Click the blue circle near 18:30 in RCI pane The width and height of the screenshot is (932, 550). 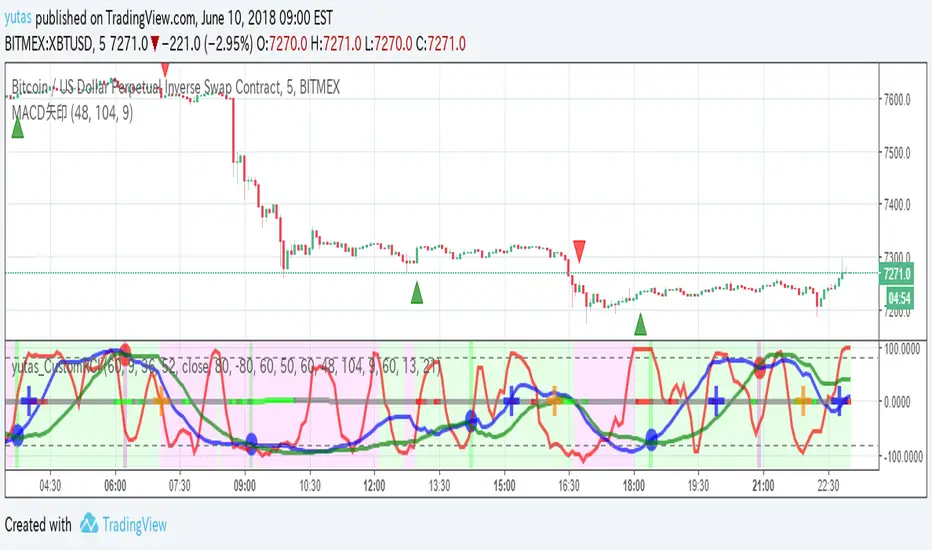651,439
